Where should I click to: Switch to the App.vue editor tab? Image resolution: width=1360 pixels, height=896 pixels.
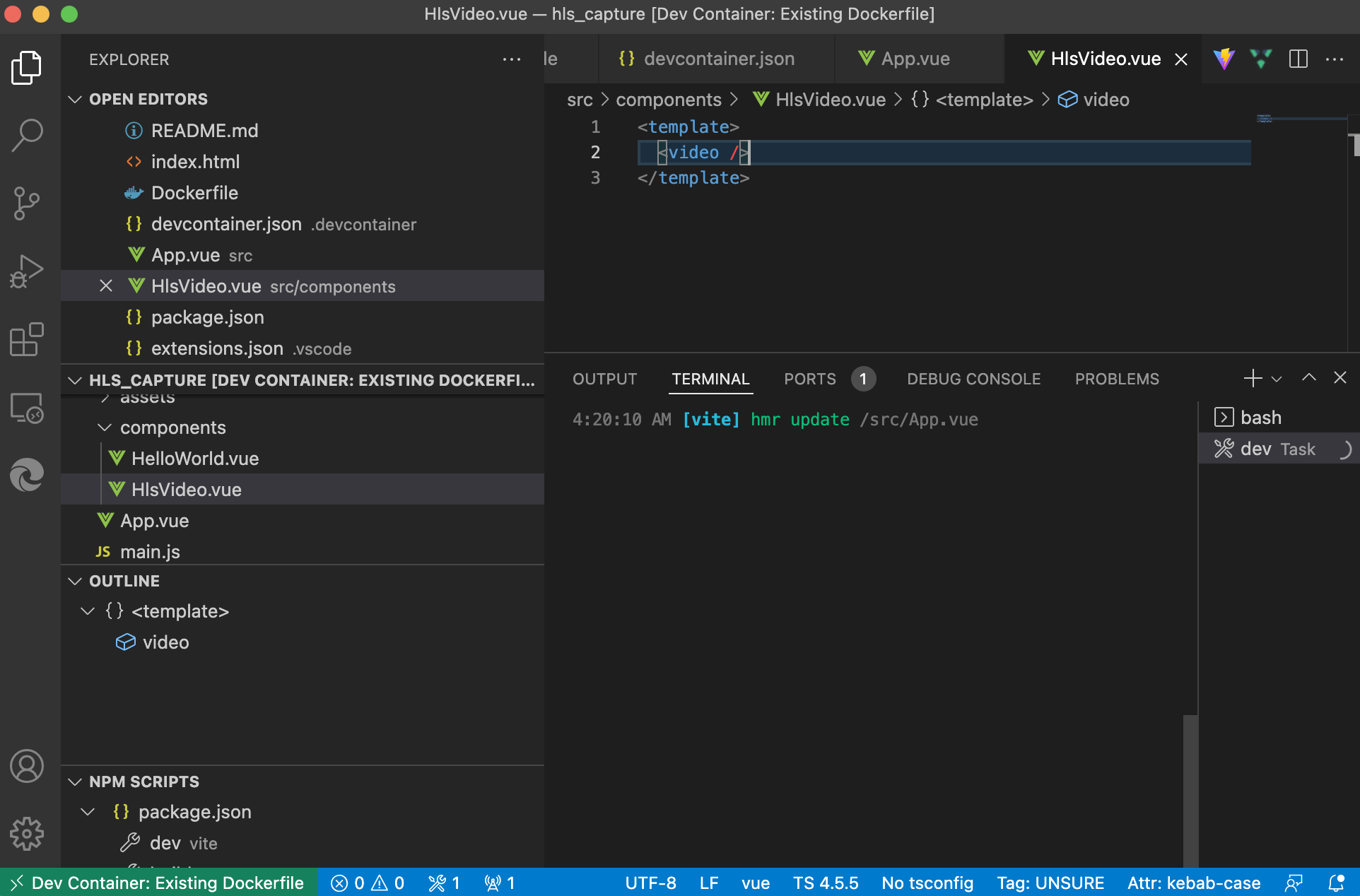pyautogui.click(x=915, y=59)
